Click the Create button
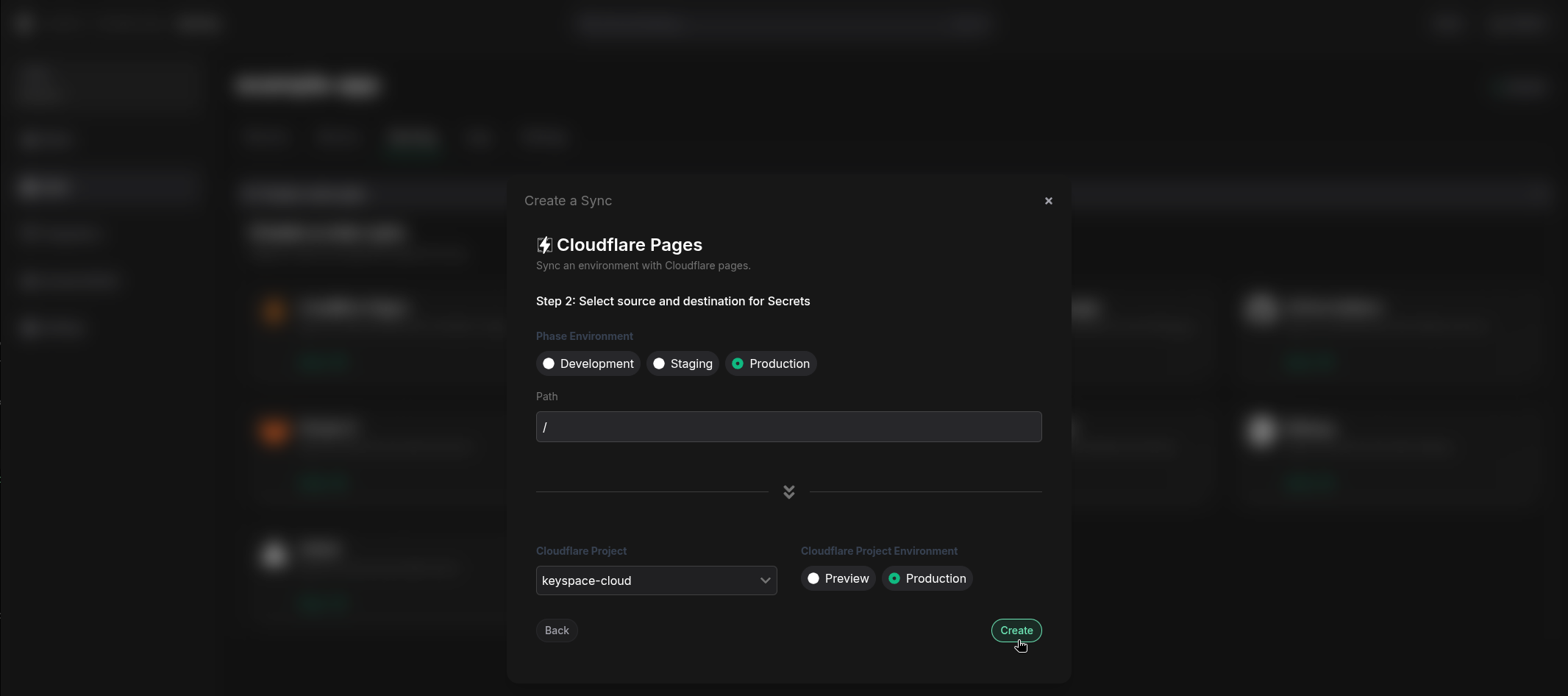 (x=1016, y=631)
